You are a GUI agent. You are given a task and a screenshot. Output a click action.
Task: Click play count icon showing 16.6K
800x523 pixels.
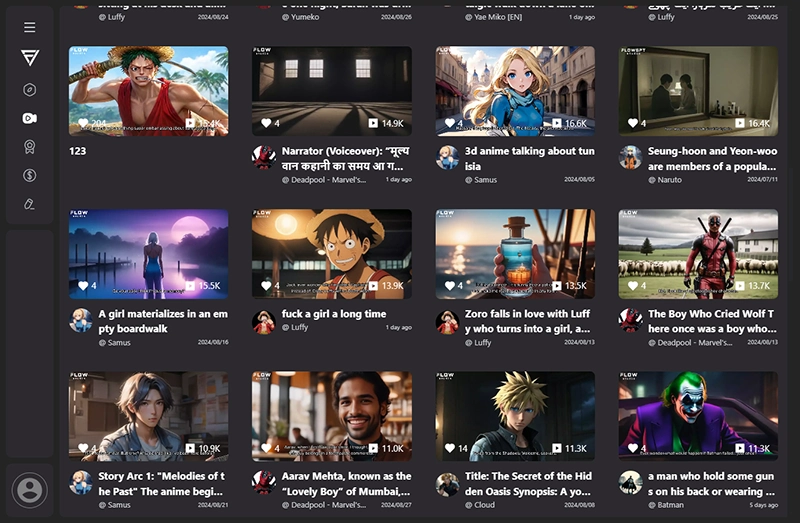tap(557, 123)
